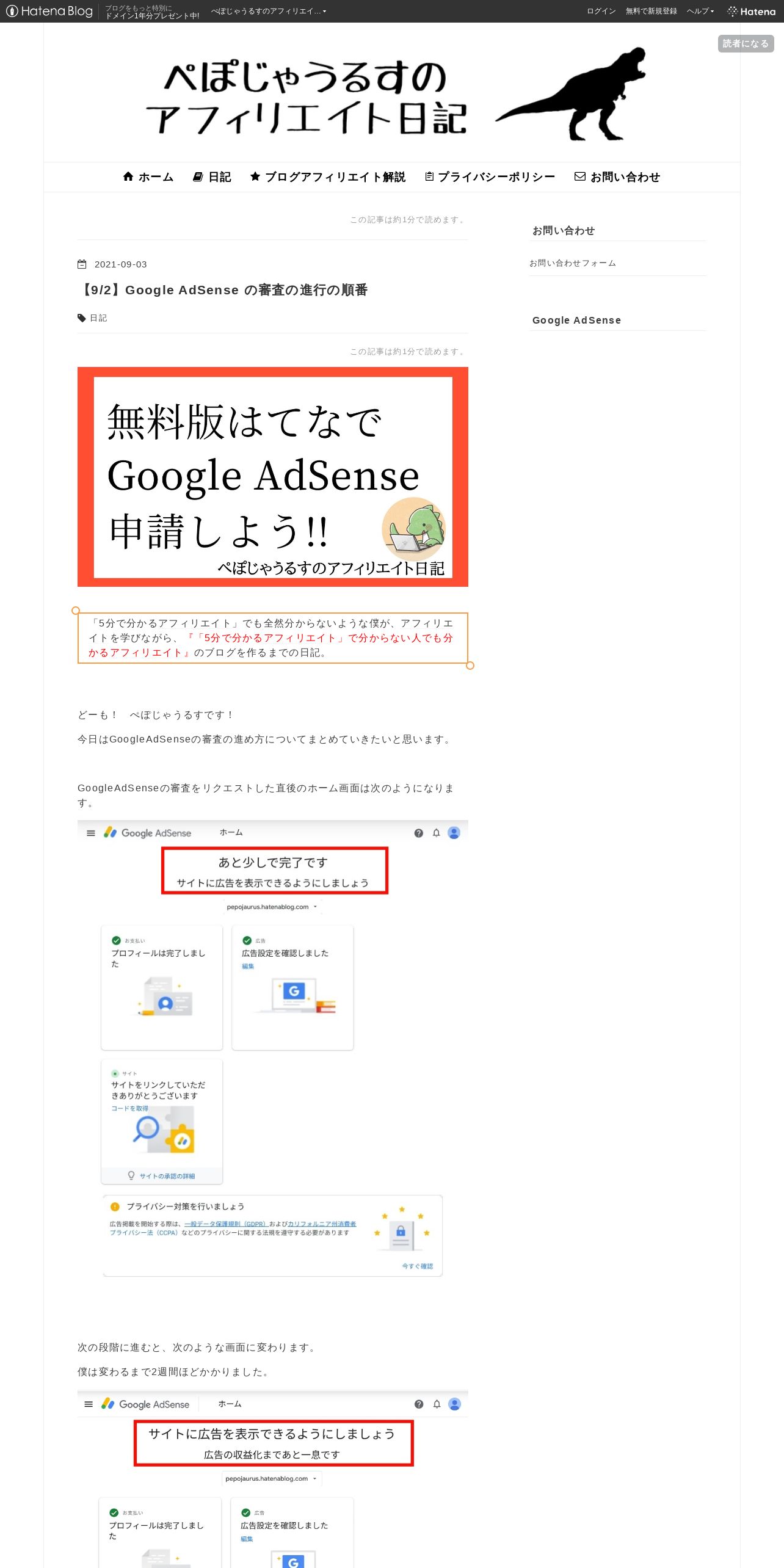The image size is (784, 1568).
Task: Click 編集 link in first screenshot 広告 card
Action: click(x=248, y=966)
